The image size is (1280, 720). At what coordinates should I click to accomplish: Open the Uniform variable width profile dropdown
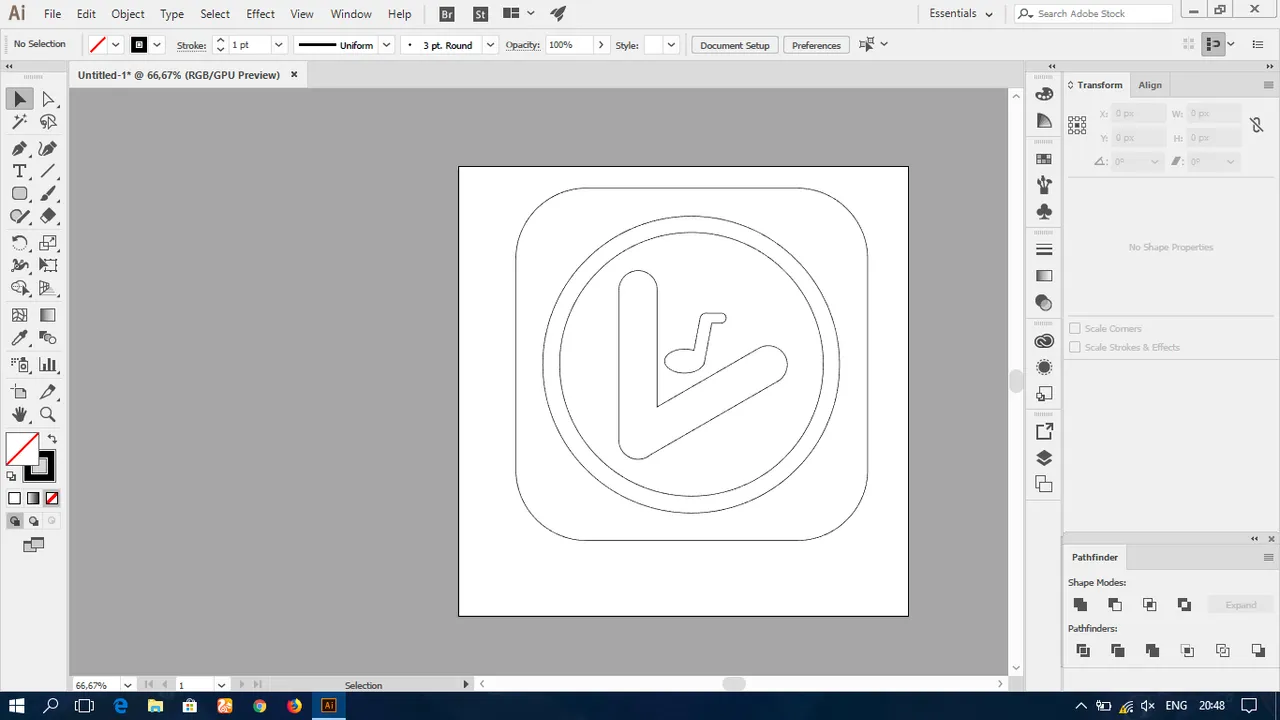[x=386, y=45]
